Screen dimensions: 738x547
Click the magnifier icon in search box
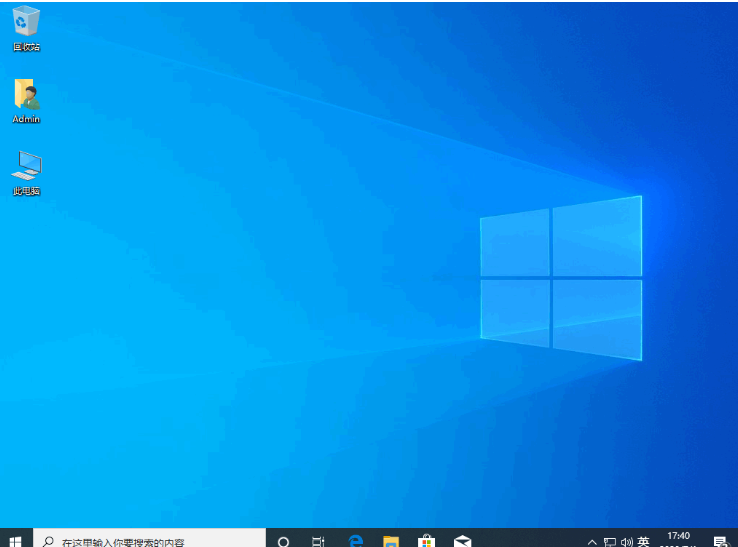coord(48,541)
